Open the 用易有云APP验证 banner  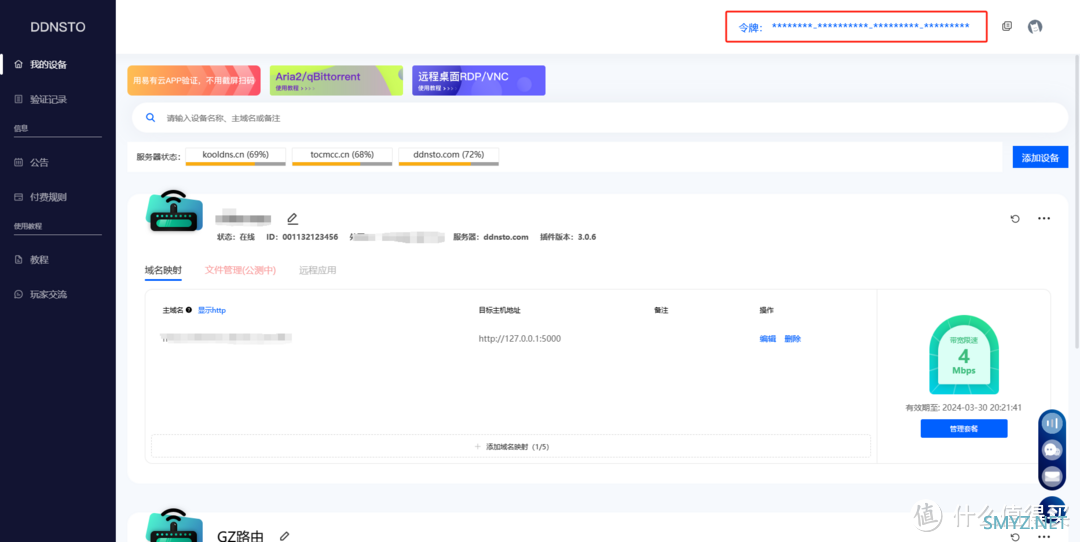[x=194, y=80]
